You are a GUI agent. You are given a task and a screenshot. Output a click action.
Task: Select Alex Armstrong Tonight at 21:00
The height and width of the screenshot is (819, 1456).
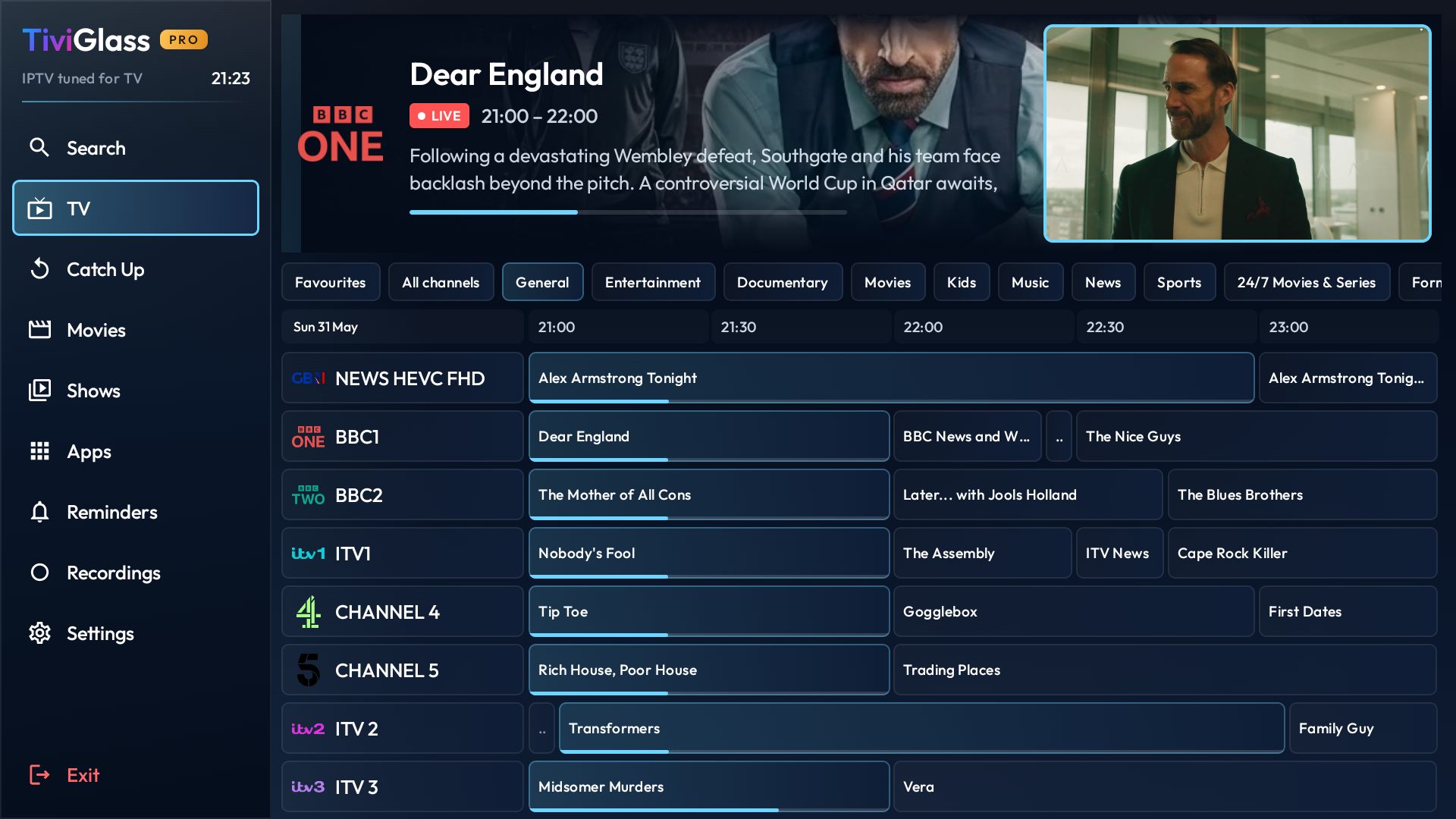pos(891,378)
